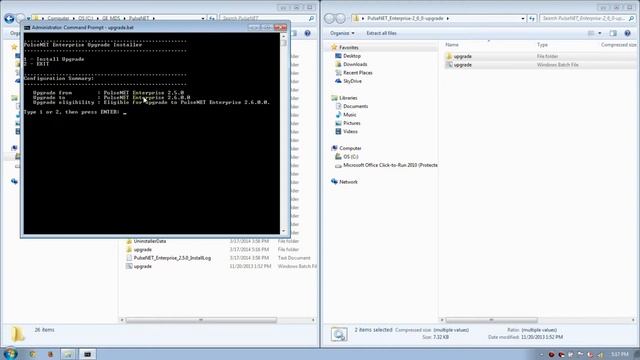Click Command Prompt scrollbar down arrow
Screen dimensions: 640x360
click(x=284, y=231)
